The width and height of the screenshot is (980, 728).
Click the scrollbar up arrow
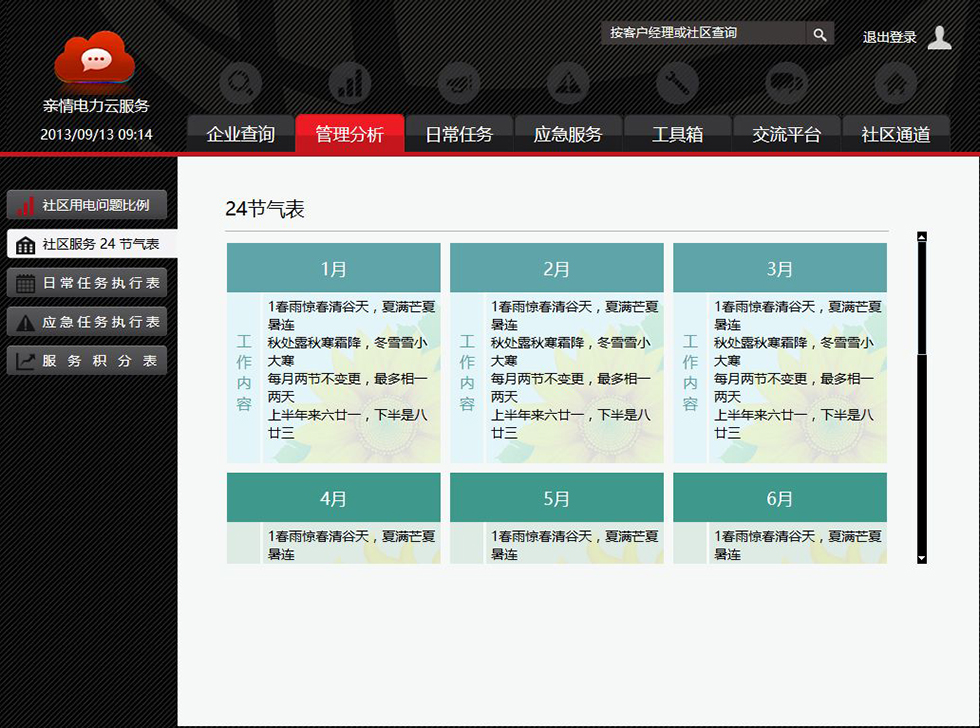click(x=922, y=237)
